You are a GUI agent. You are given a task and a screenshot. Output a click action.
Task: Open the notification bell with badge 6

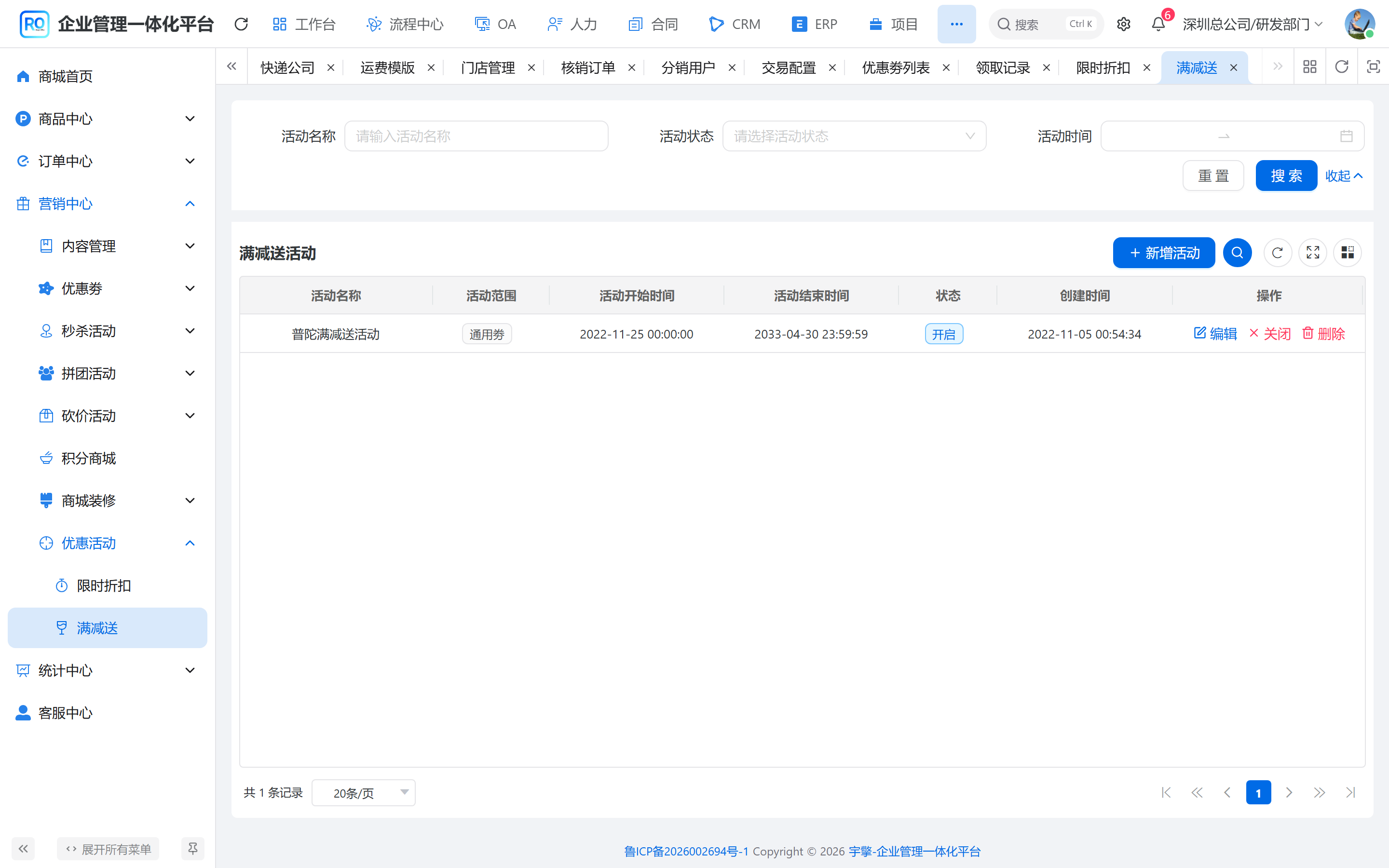[x=1158, y=24]
